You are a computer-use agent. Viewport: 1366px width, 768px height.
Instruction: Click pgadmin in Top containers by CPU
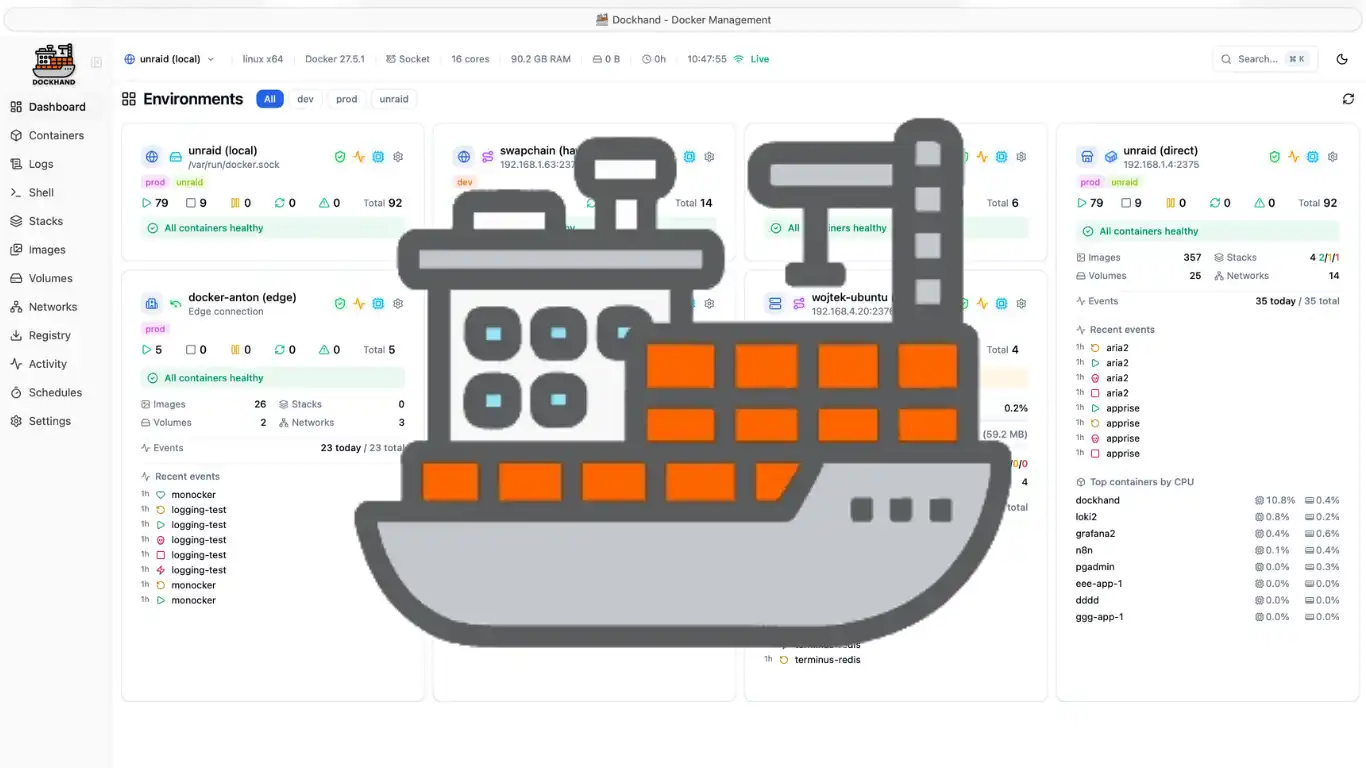click(1094, 567)
